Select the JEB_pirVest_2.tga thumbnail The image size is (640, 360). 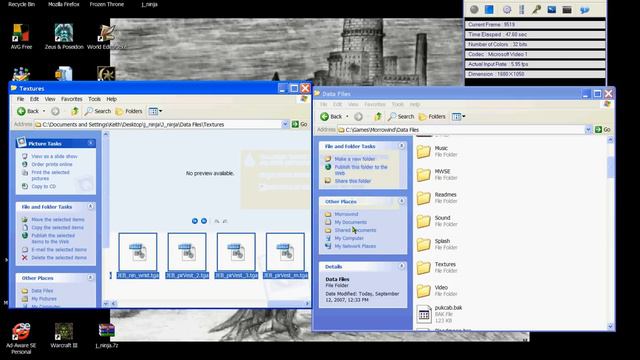pos(187,256)
